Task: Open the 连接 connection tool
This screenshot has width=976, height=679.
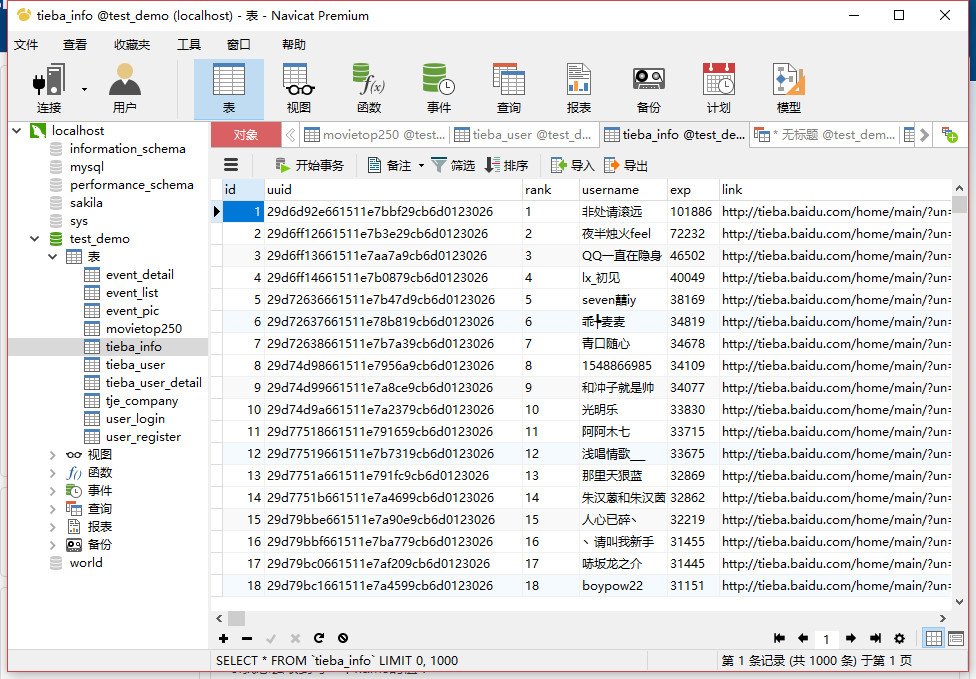Action: [49, 88]
